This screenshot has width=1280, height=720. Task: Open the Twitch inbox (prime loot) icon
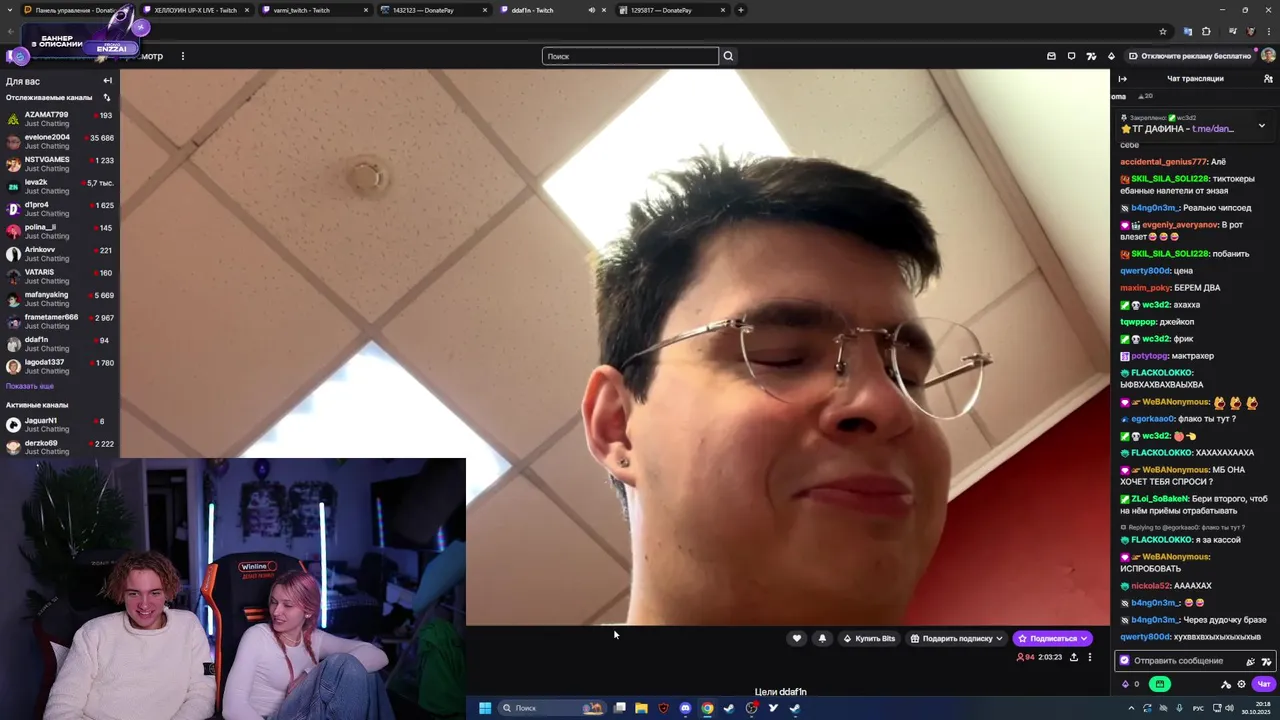pos(1051,56)
